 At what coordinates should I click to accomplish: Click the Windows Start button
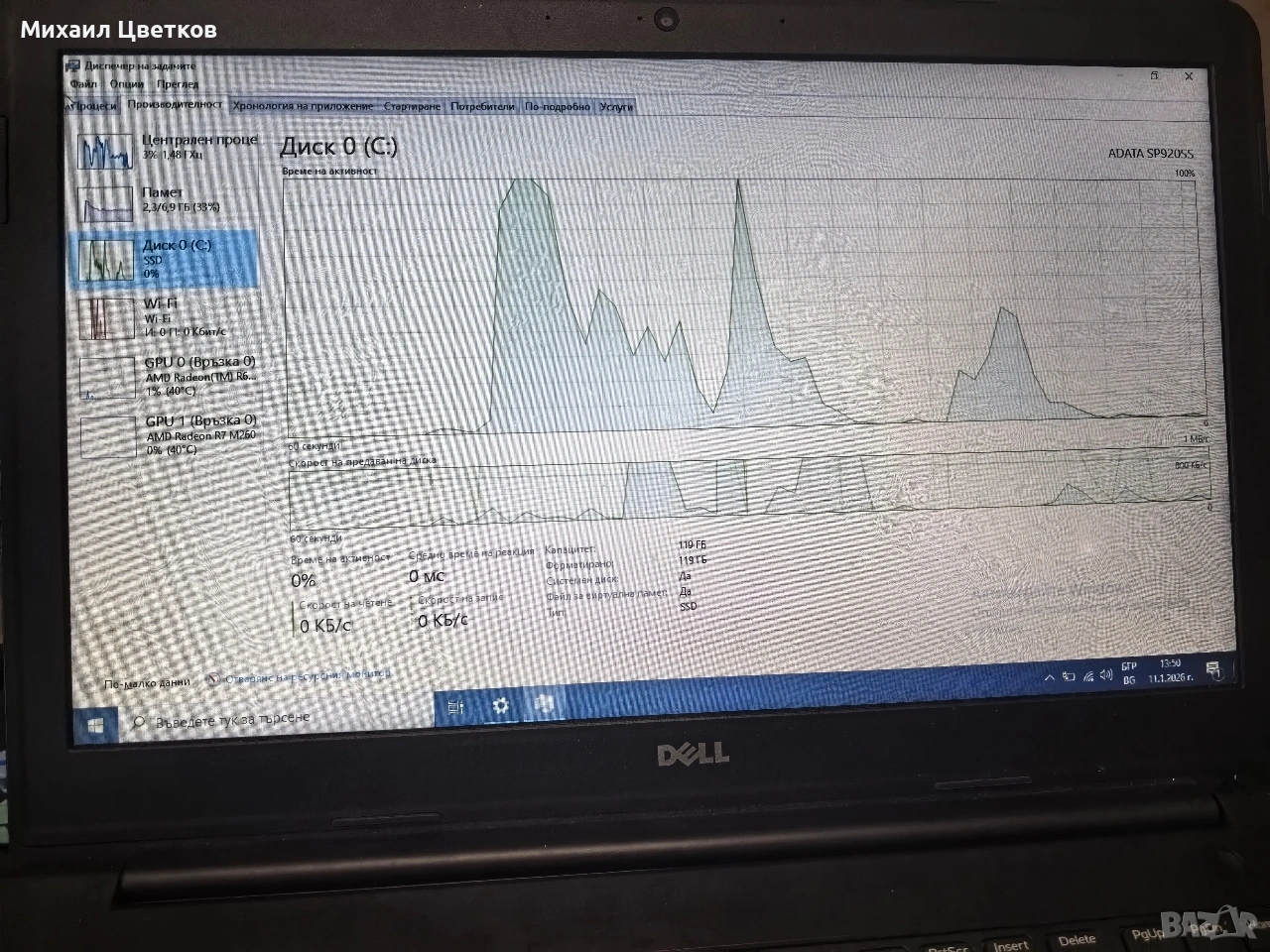tap(95, 727)
